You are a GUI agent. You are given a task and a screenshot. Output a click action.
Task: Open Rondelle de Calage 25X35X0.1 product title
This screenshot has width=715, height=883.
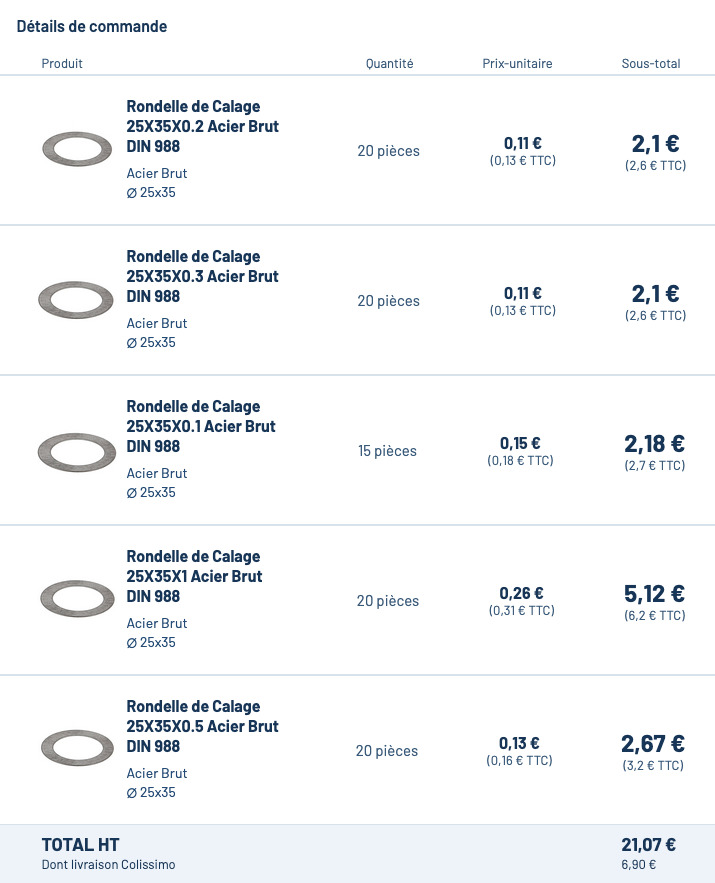[x=202, y=426]
